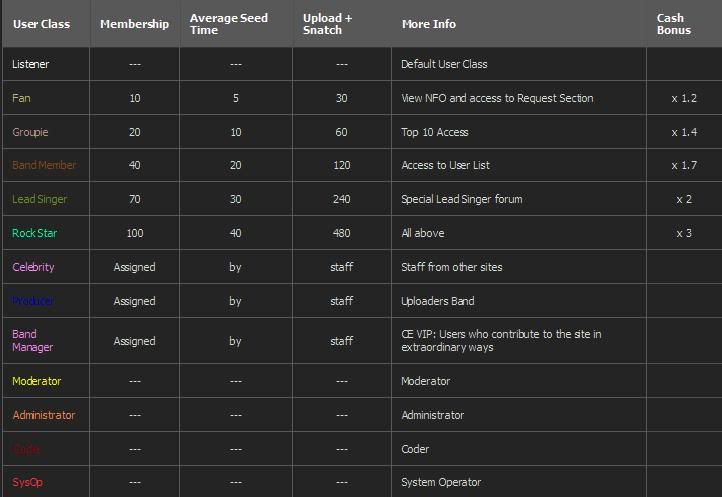Select the Average Seed Time header
Image resolution: width=722 pixels, height=497 pixels.
point(228,24)
